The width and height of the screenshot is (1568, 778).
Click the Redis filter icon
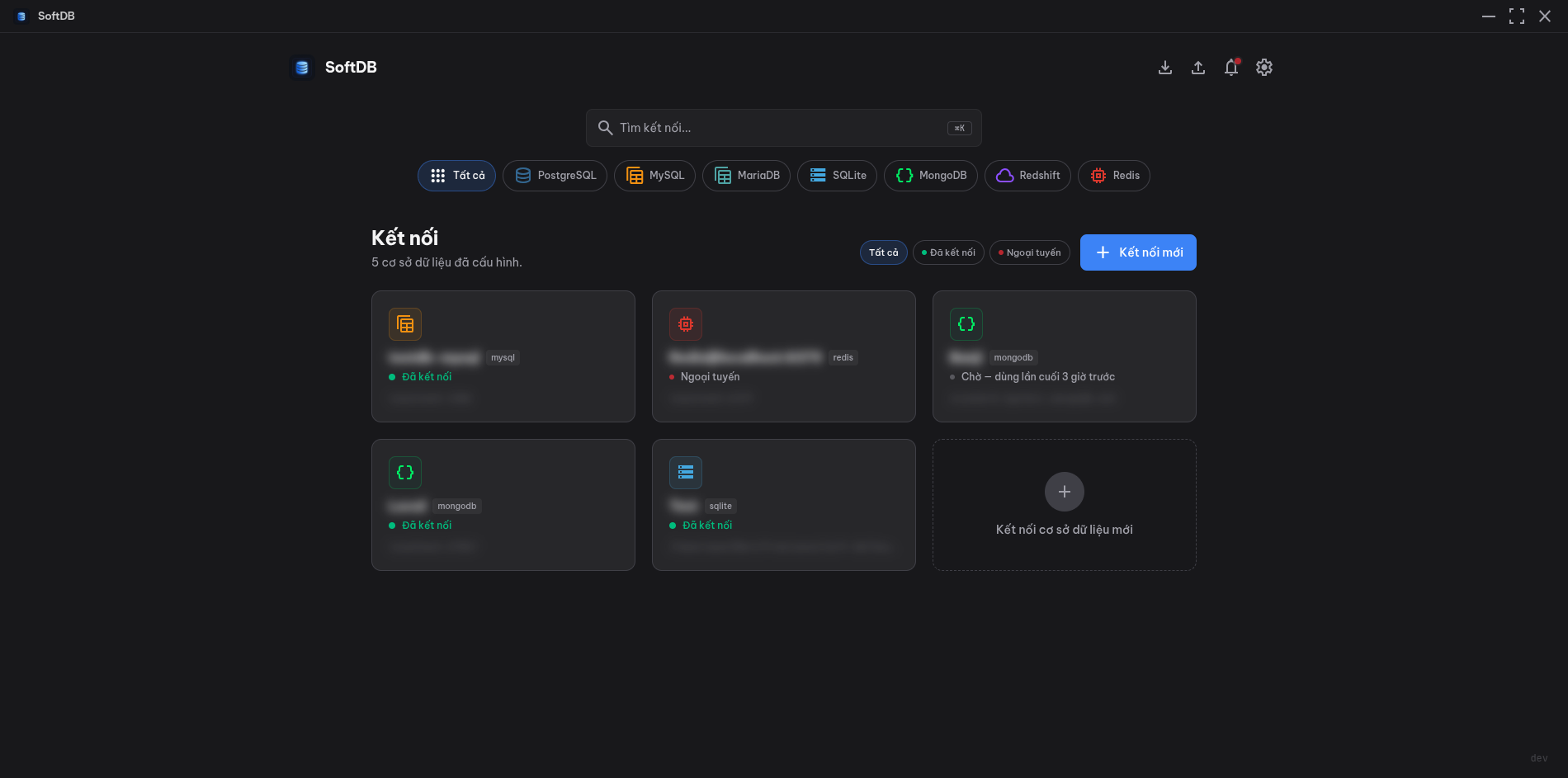click(x=1098, y=175)
